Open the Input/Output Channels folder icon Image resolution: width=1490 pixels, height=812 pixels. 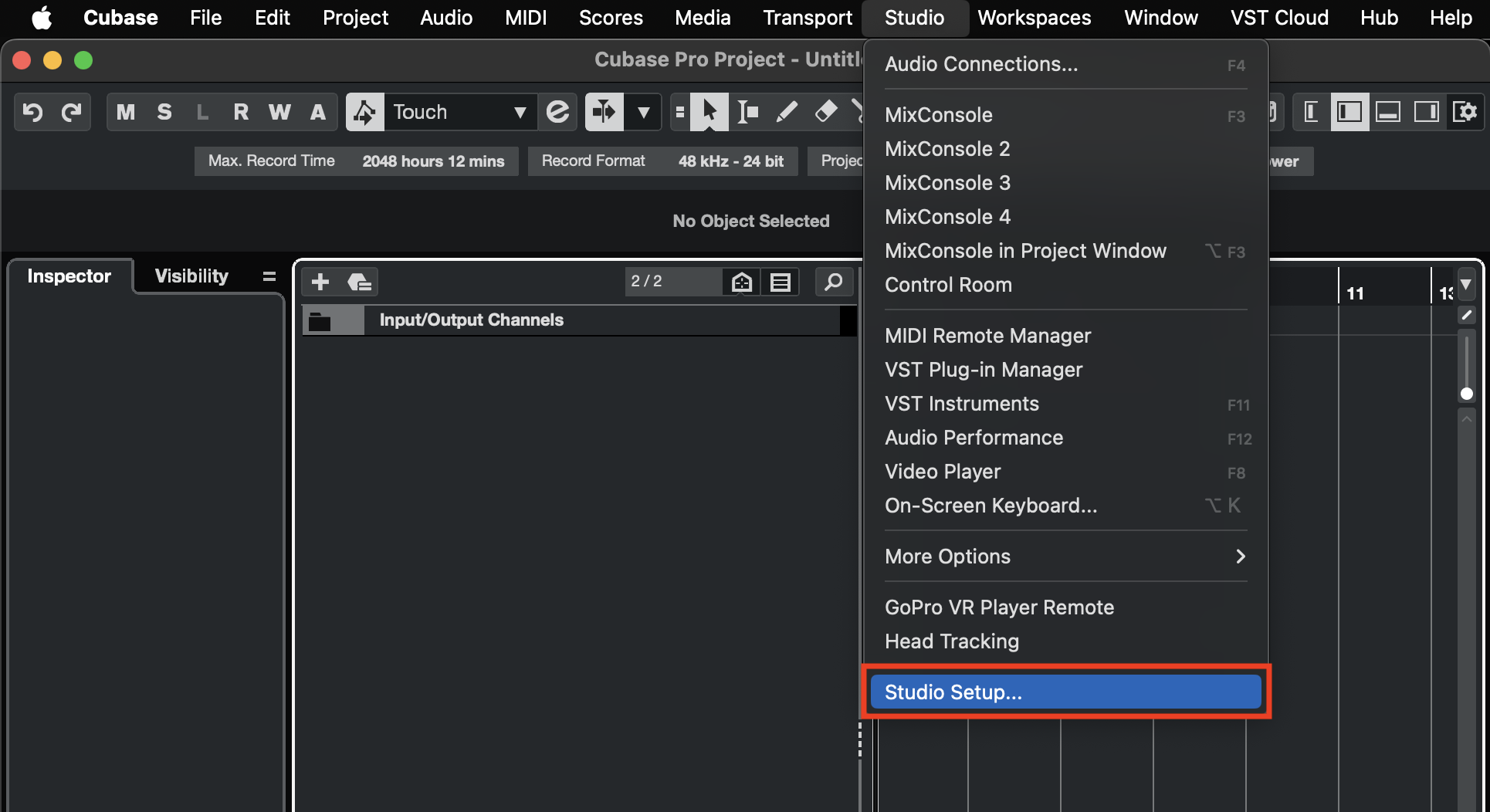pyautogui.click(x=320, y=321)
